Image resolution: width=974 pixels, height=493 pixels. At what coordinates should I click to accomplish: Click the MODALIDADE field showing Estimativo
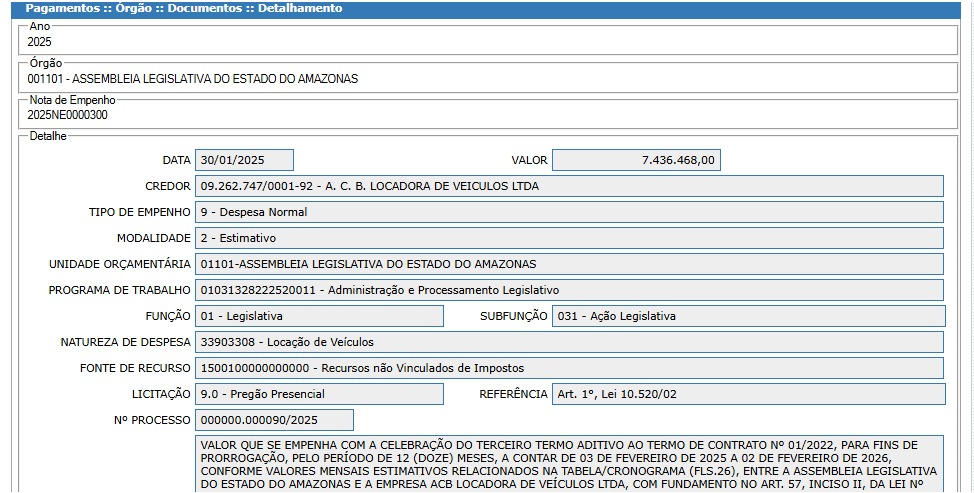click(569, 238)
